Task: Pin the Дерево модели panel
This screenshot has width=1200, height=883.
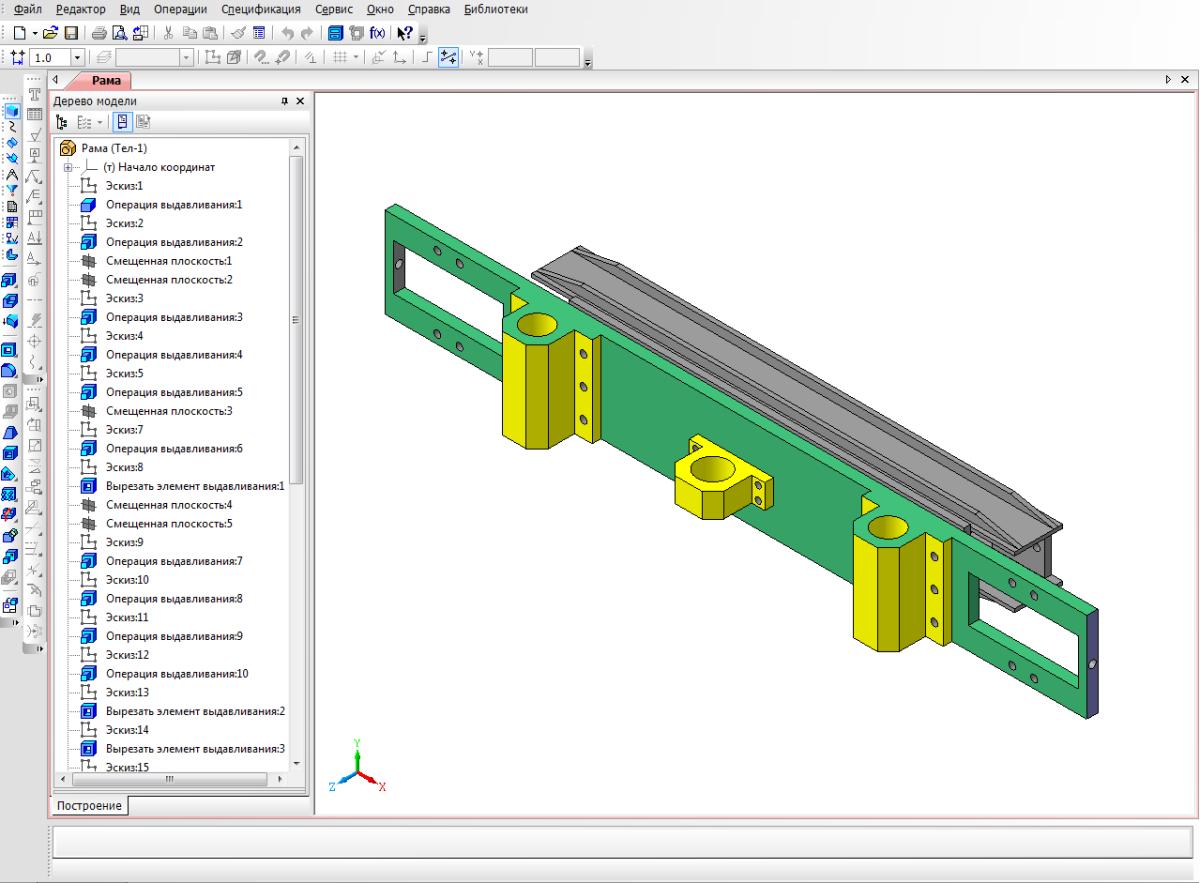Action: [284, 101]
